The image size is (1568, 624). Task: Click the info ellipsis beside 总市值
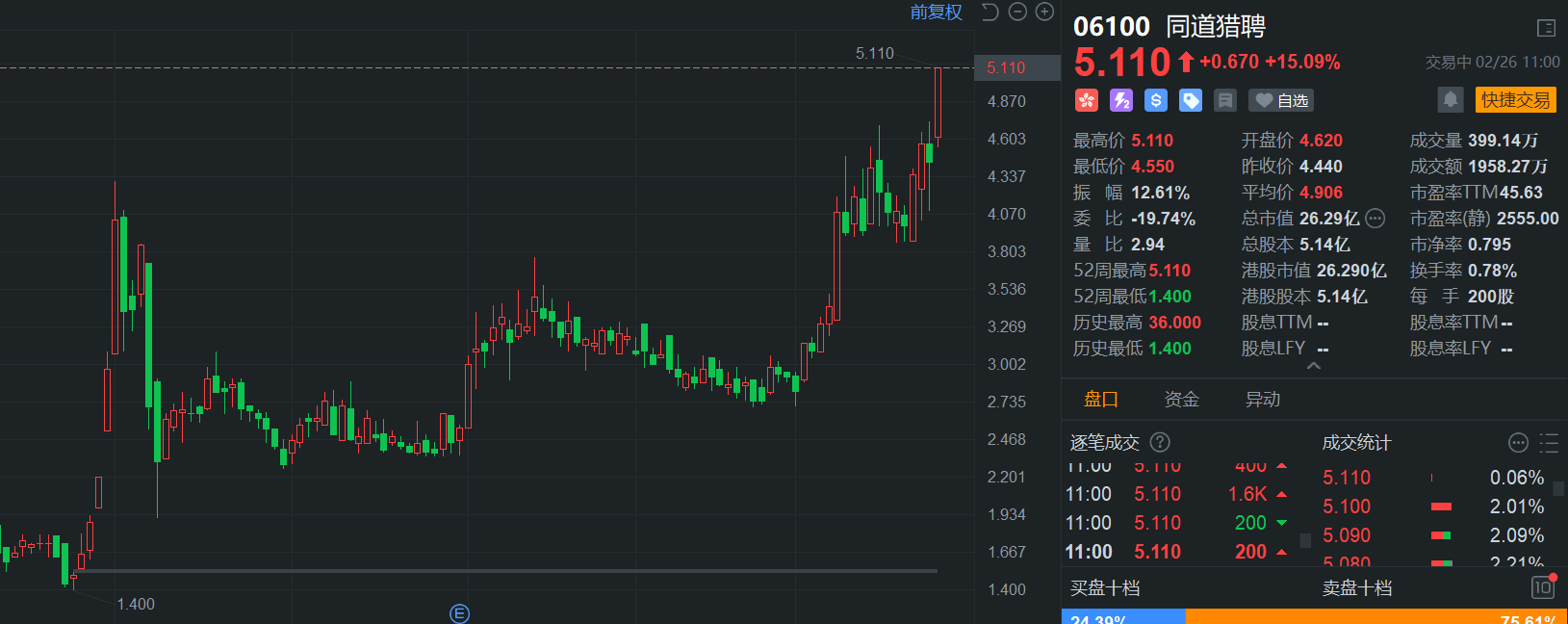click(1375, 219)
